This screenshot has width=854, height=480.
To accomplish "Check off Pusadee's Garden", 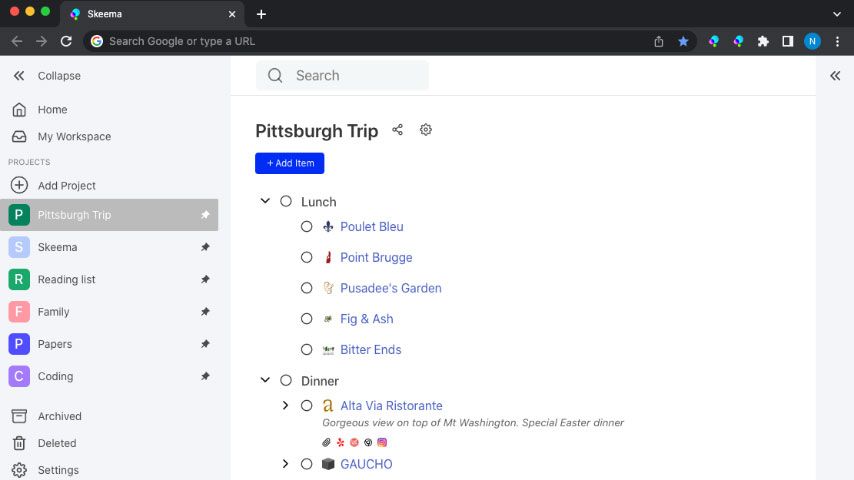I will (307, 288).
